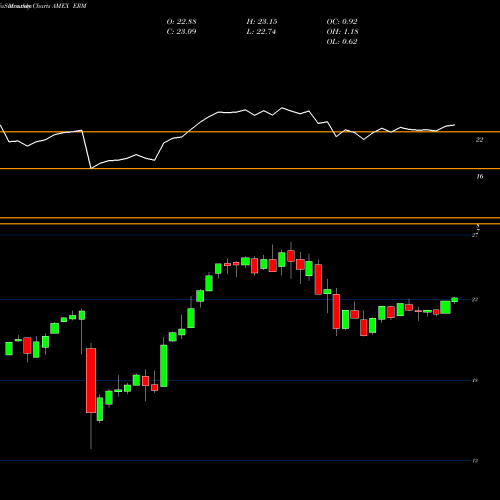
Task: Select the last green candle at chart's right end
Action: pyautogui.click(x=455, y=300)
